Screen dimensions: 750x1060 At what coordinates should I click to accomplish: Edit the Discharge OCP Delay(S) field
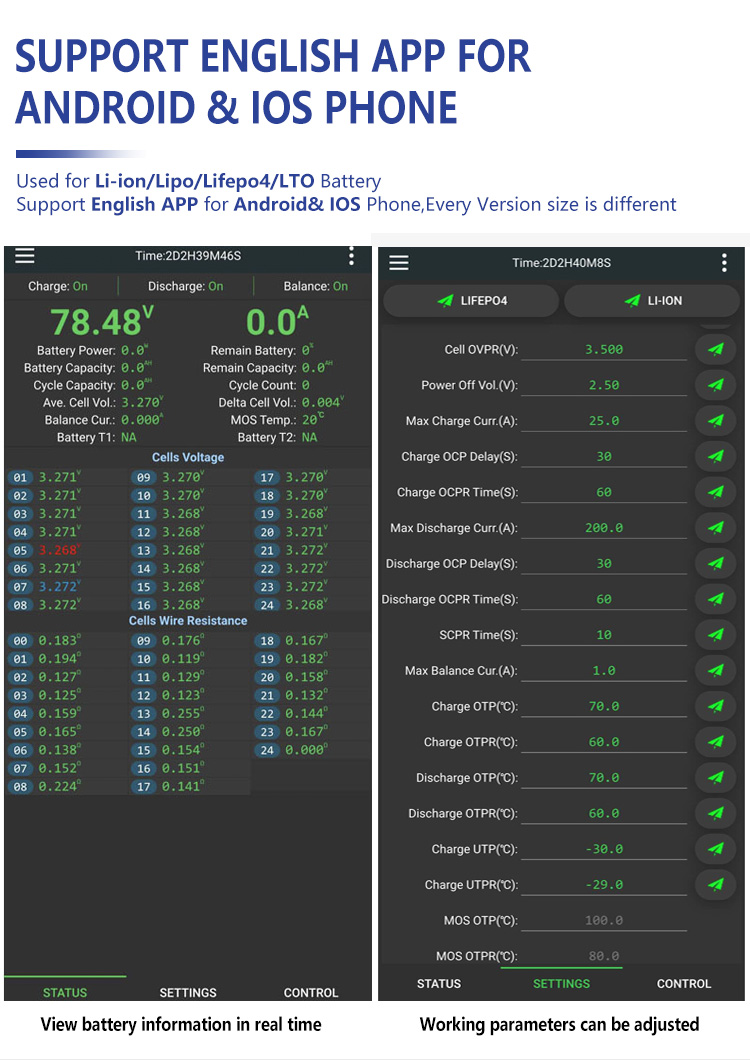pos(604,564)
